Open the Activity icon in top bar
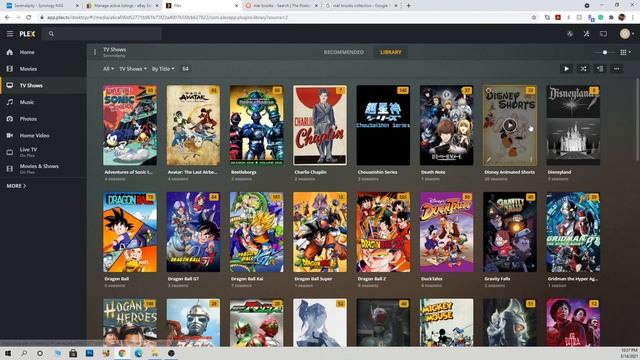 tap(570, 34)
